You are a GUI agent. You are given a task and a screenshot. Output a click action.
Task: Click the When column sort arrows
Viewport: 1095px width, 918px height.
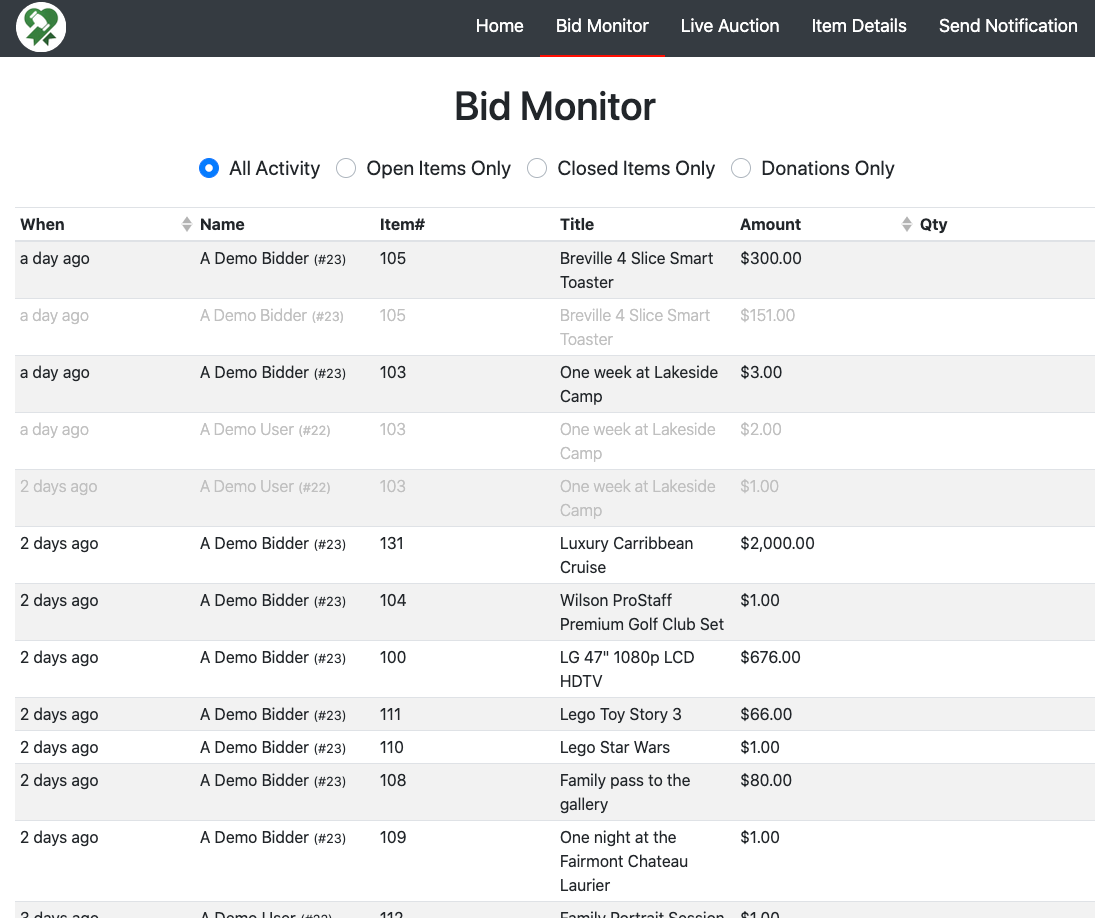coord(186,225)
